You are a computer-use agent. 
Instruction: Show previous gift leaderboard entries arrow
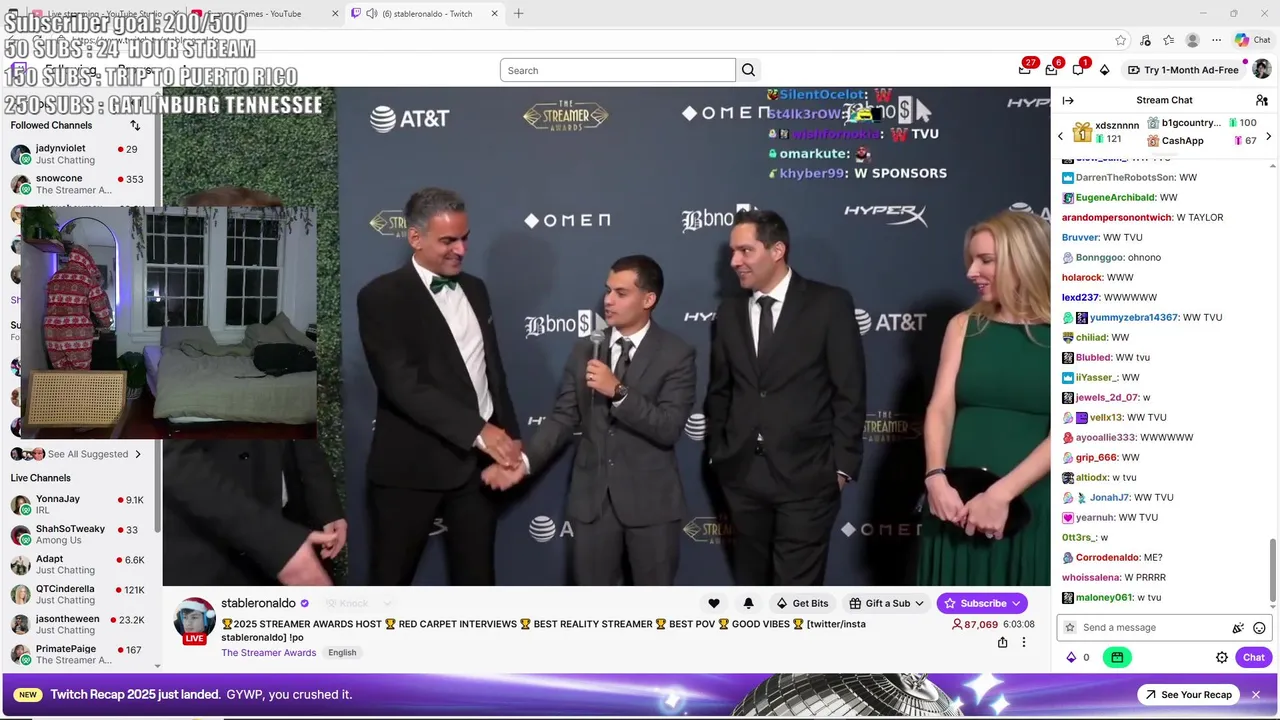(1061, 135)
